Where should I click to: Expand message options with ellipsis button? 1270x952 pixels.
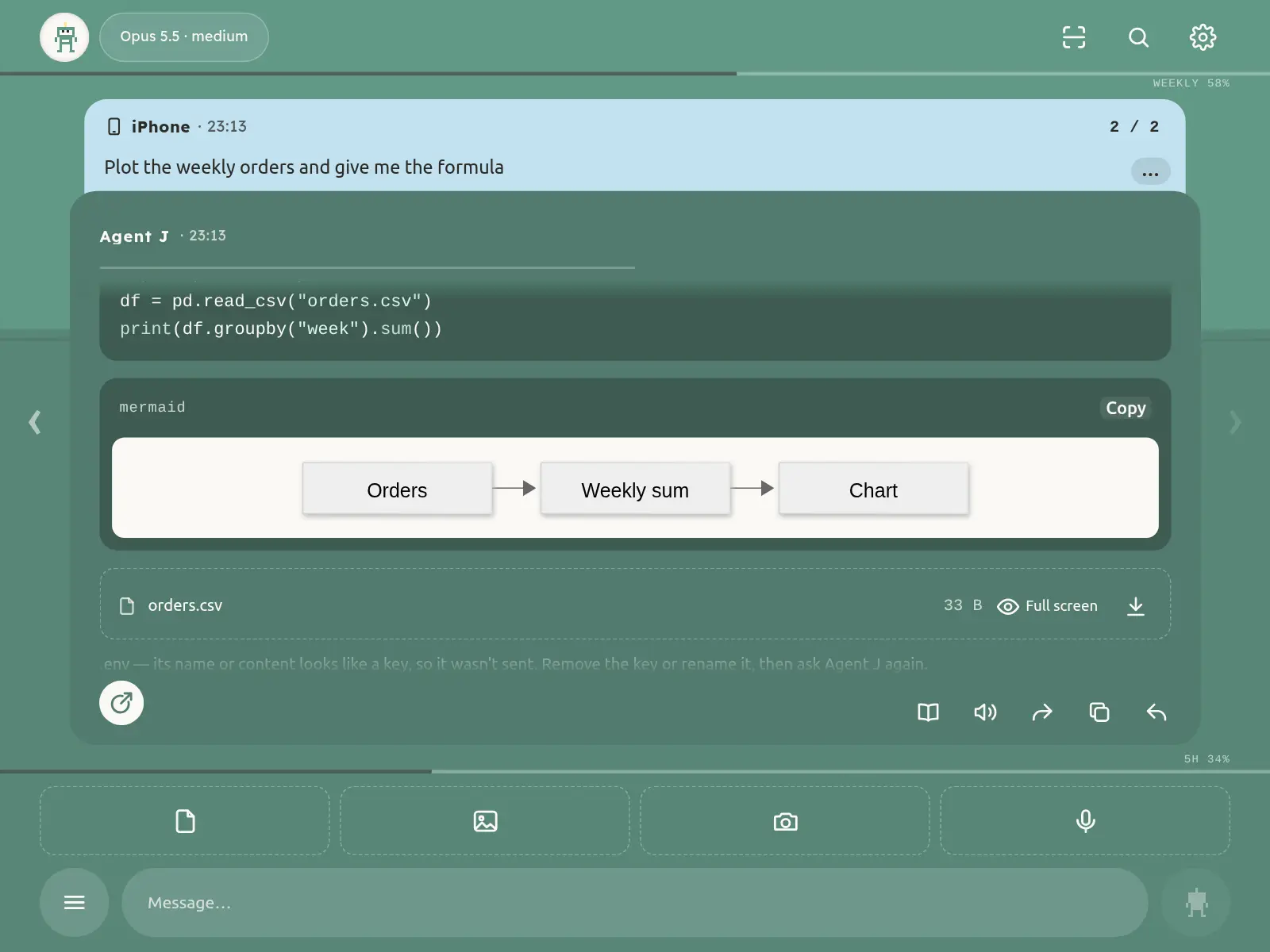(1150, 172)
